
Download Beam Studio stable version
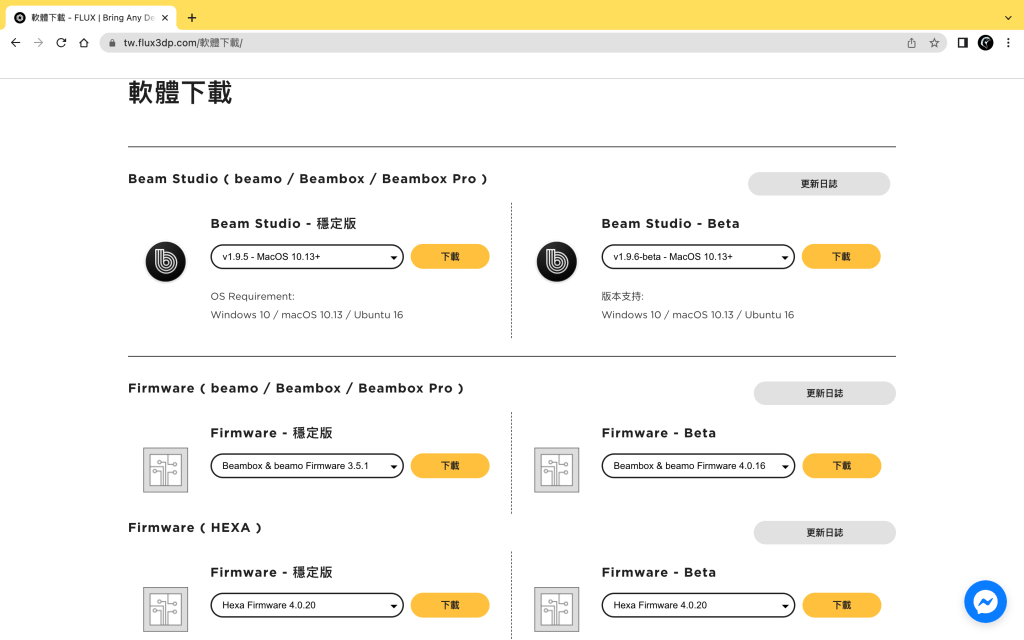450,257
